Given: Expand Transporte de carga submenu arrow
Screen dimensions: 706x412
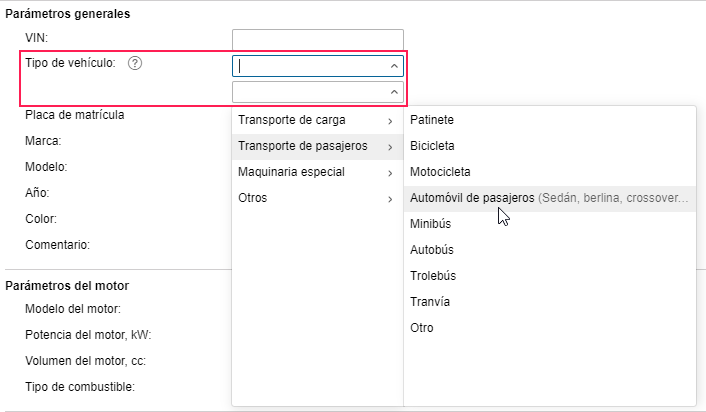Looking at the screenshot, I should [390, 121].
